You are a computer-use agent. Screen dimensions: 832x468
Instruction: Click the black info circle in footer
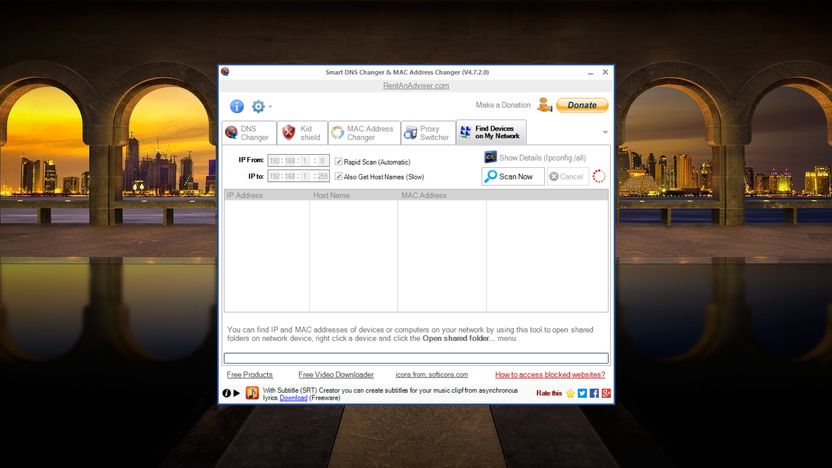pyautogui.click(x=227, y=393)
